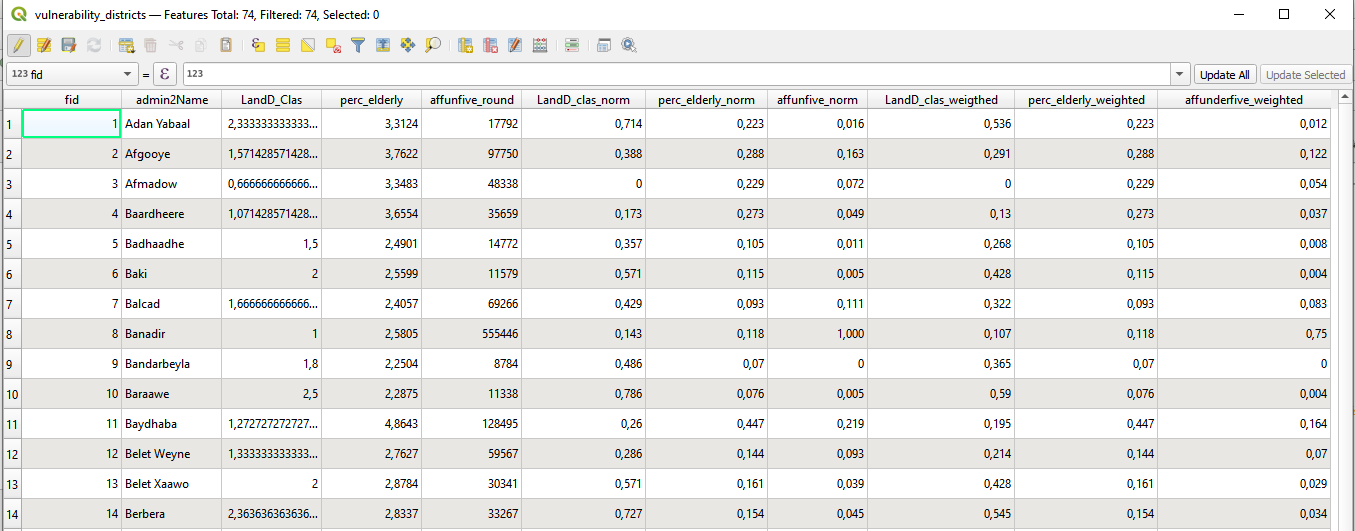Toggle multi edit mode
The image size is (1355, 531).
(44, 45)
